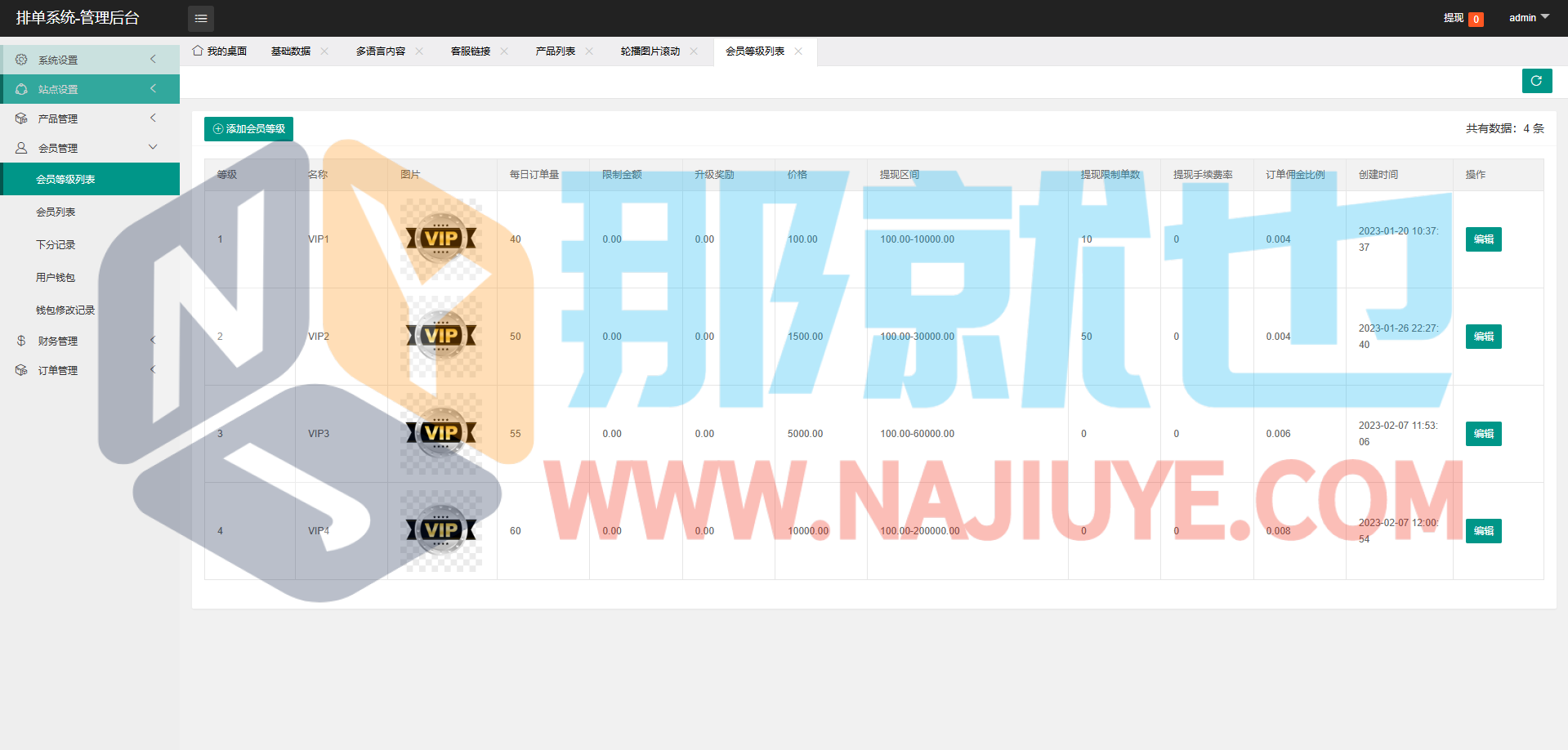Close the 轮播图片滚动 tab
1568x750 pixels.
[694, 51]
